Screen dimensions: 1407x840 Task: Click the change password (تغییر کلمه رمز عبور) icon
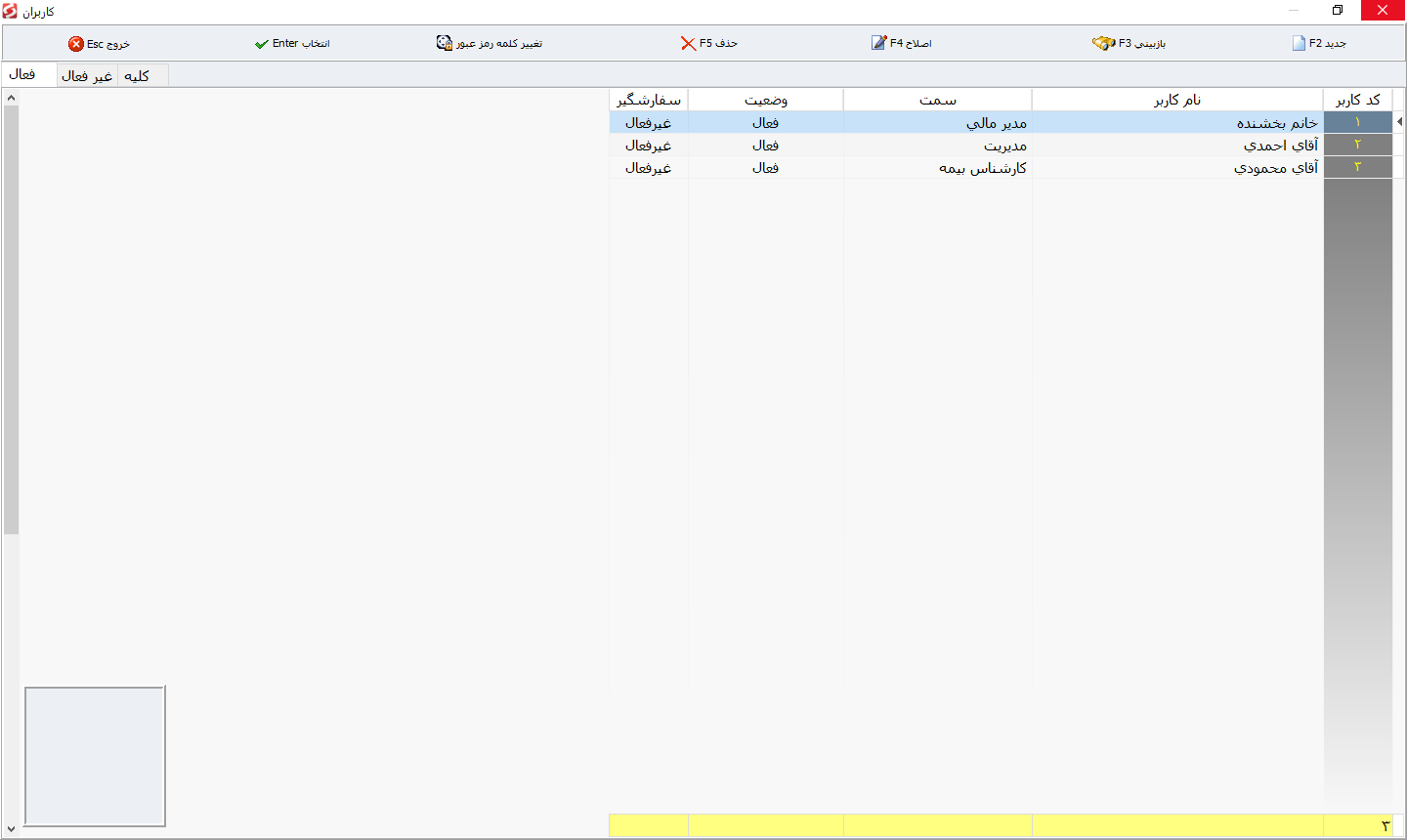[x=445, y=43]
